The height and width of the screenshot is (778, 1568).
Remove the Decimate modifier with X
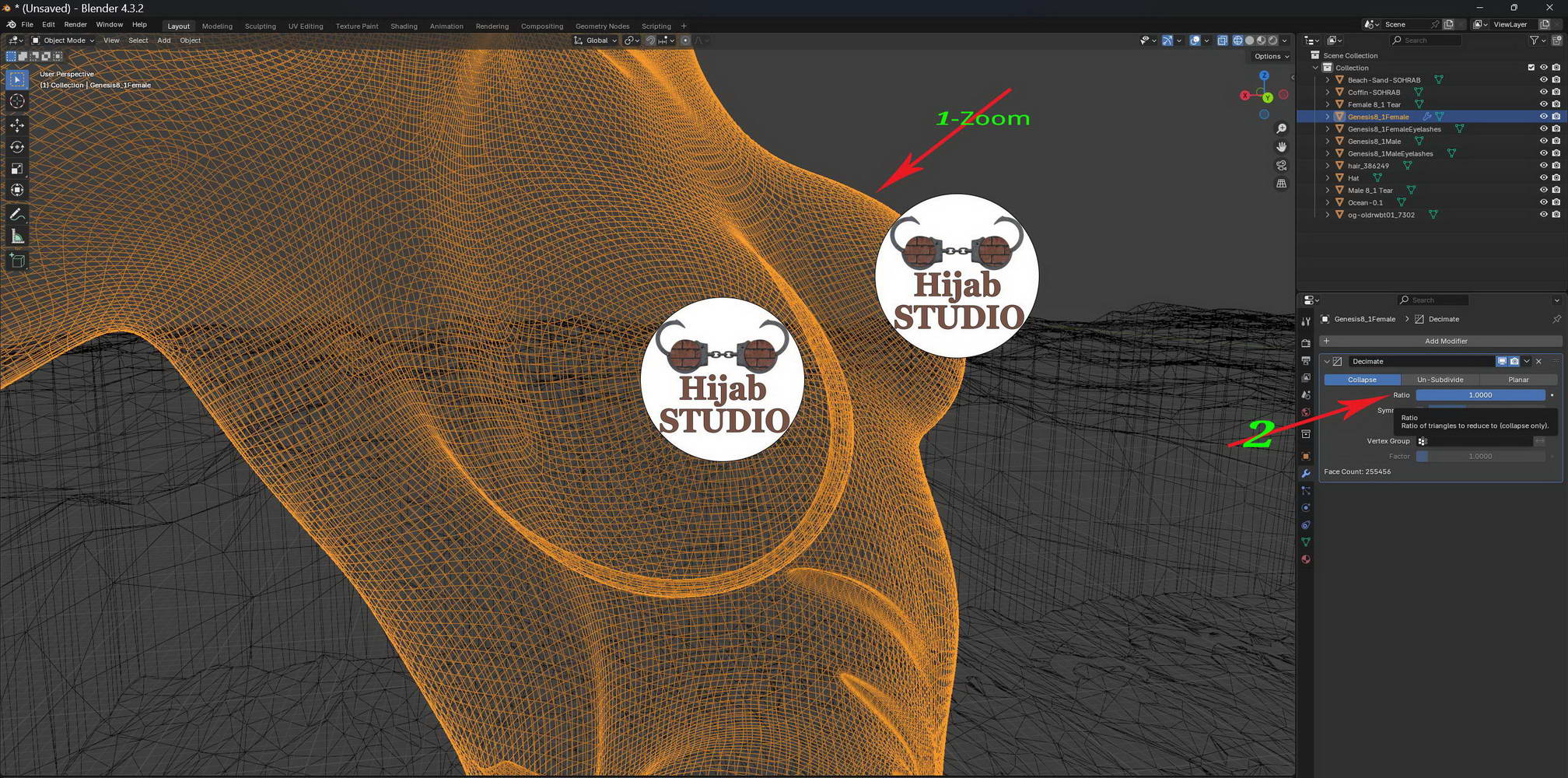[x=1539, y=361]
